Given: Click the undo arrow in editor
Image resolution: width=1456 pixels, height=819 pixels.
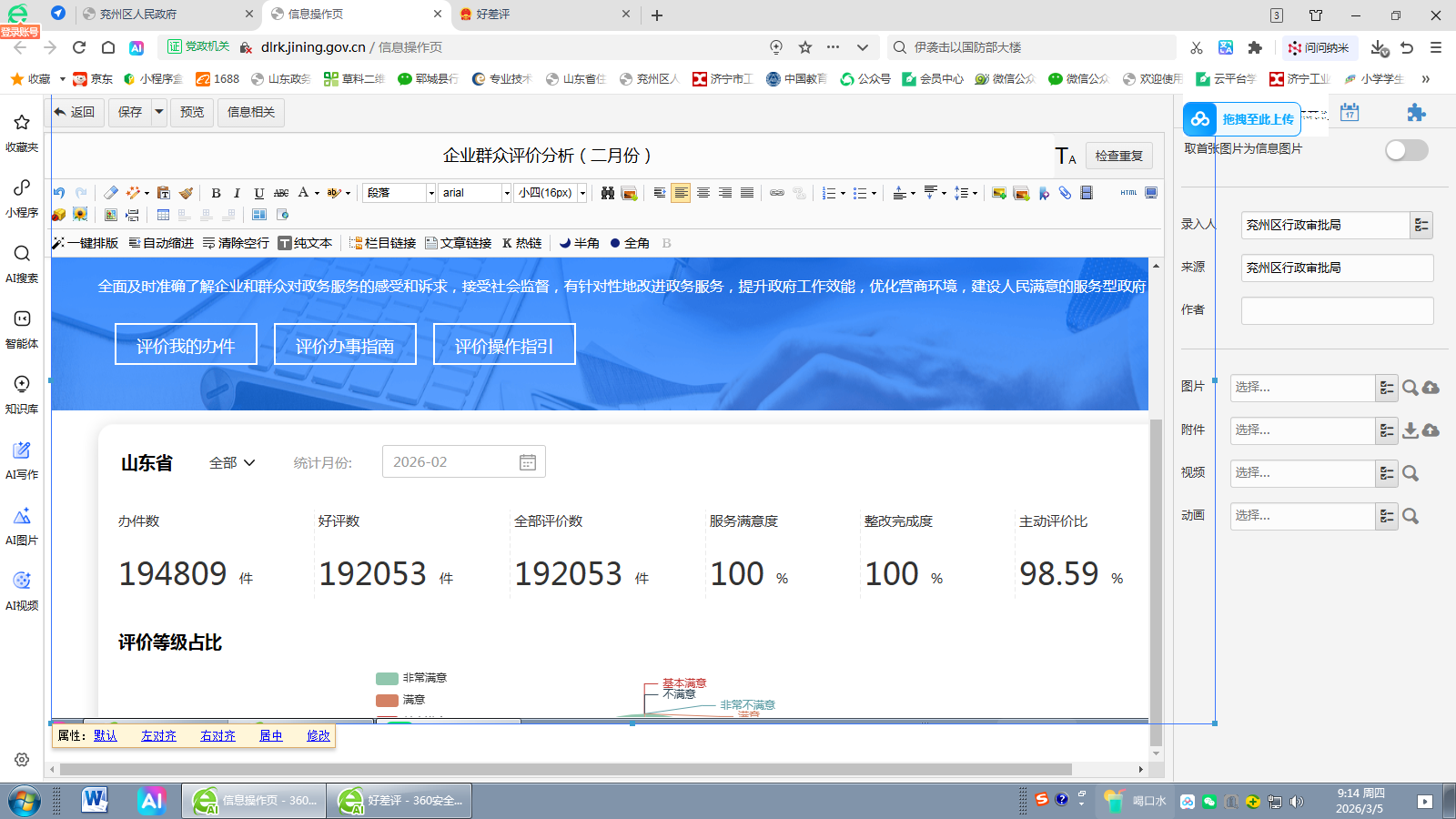Looking at the screenshot, I should [59, 193].
